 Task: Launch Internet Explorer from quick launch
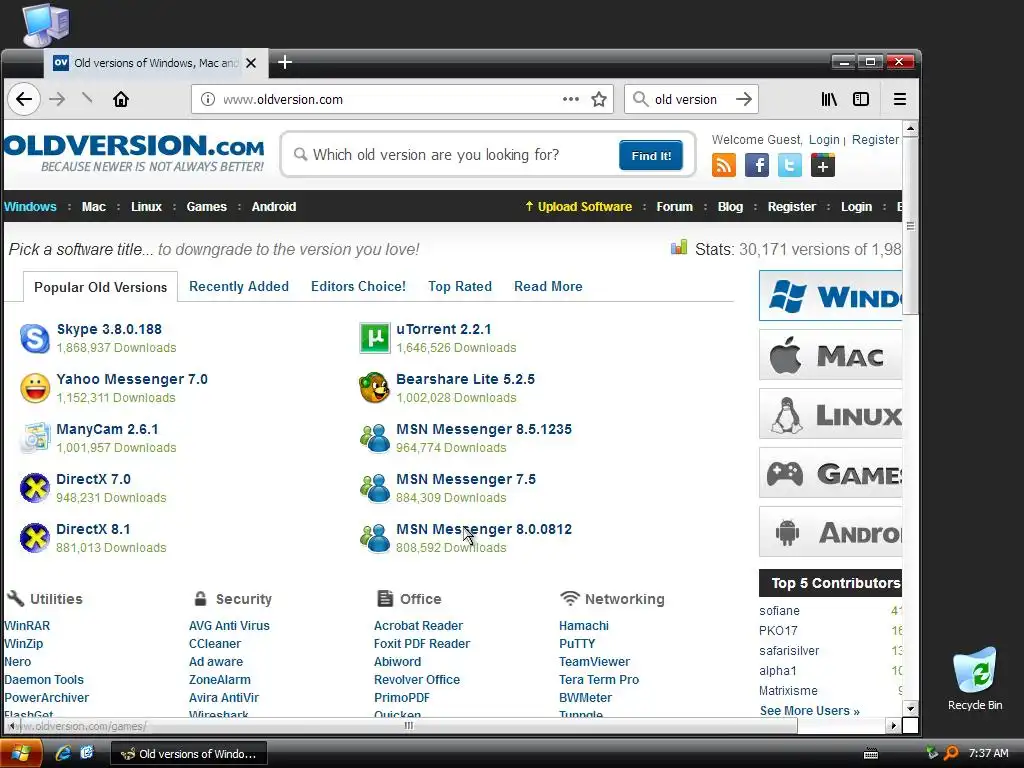tap(63, 753)
